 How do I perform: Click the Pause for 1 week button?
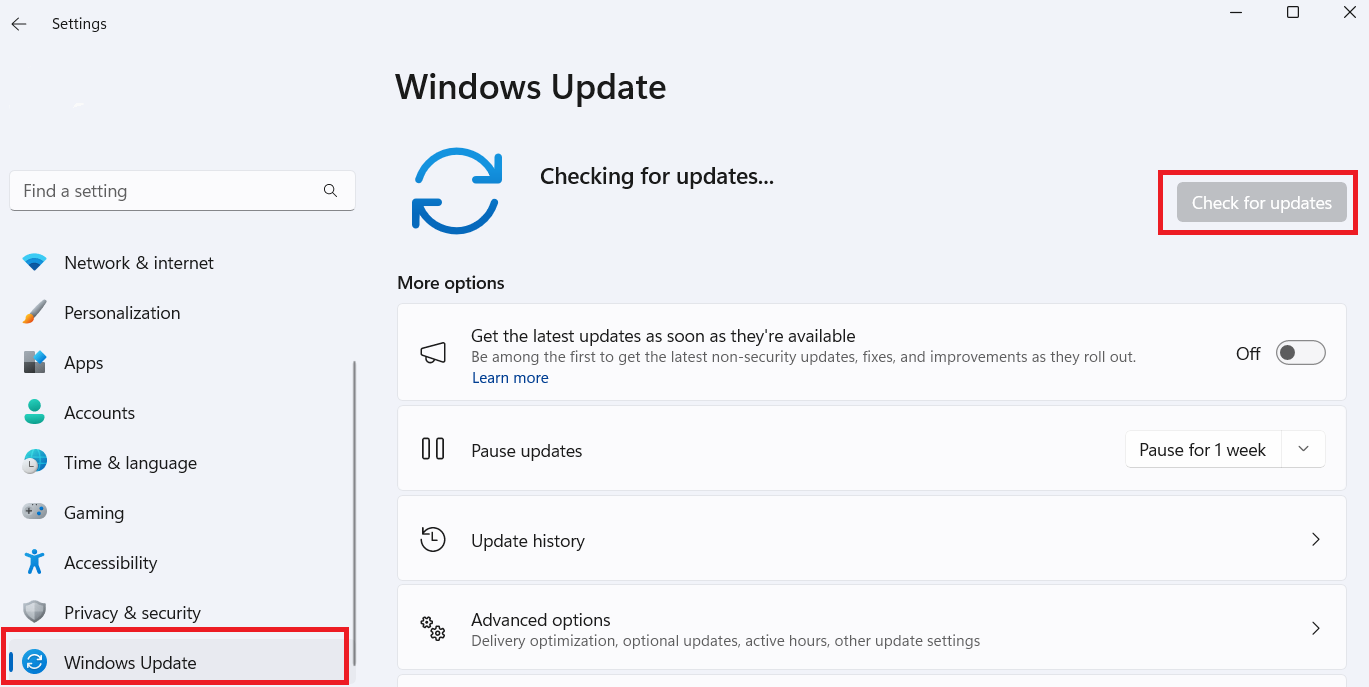click(x=1203, y=450)
